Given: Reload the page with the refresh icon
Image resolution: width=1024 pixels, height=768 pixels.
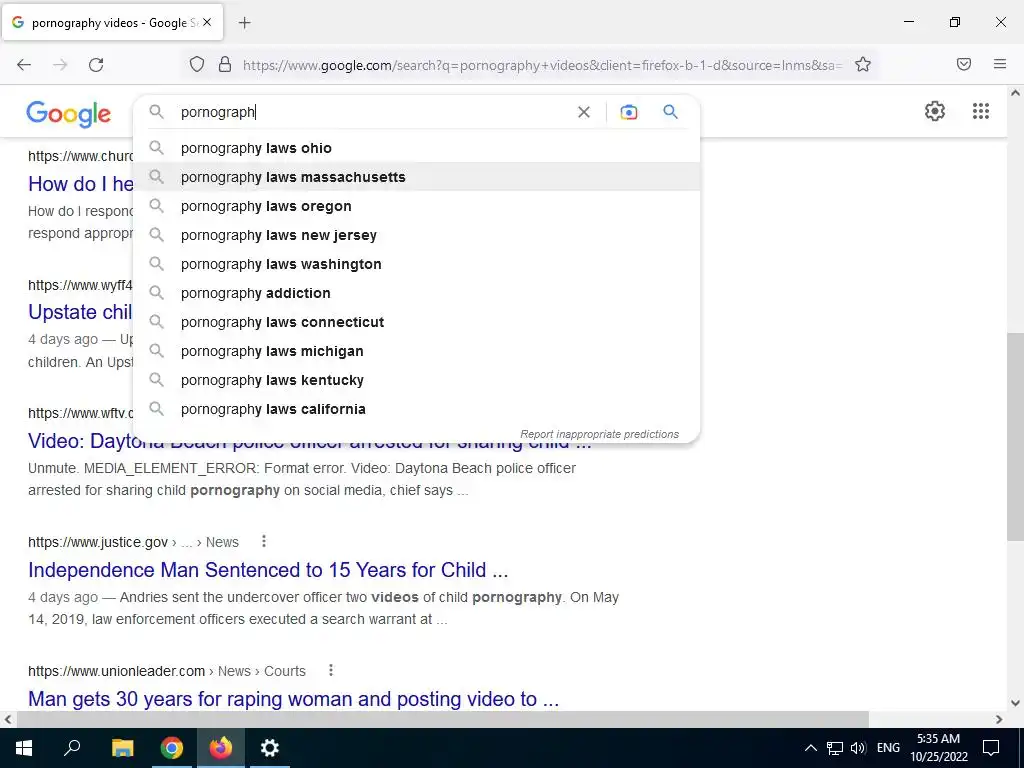Looking at the screenshot, I should (96, 64).
